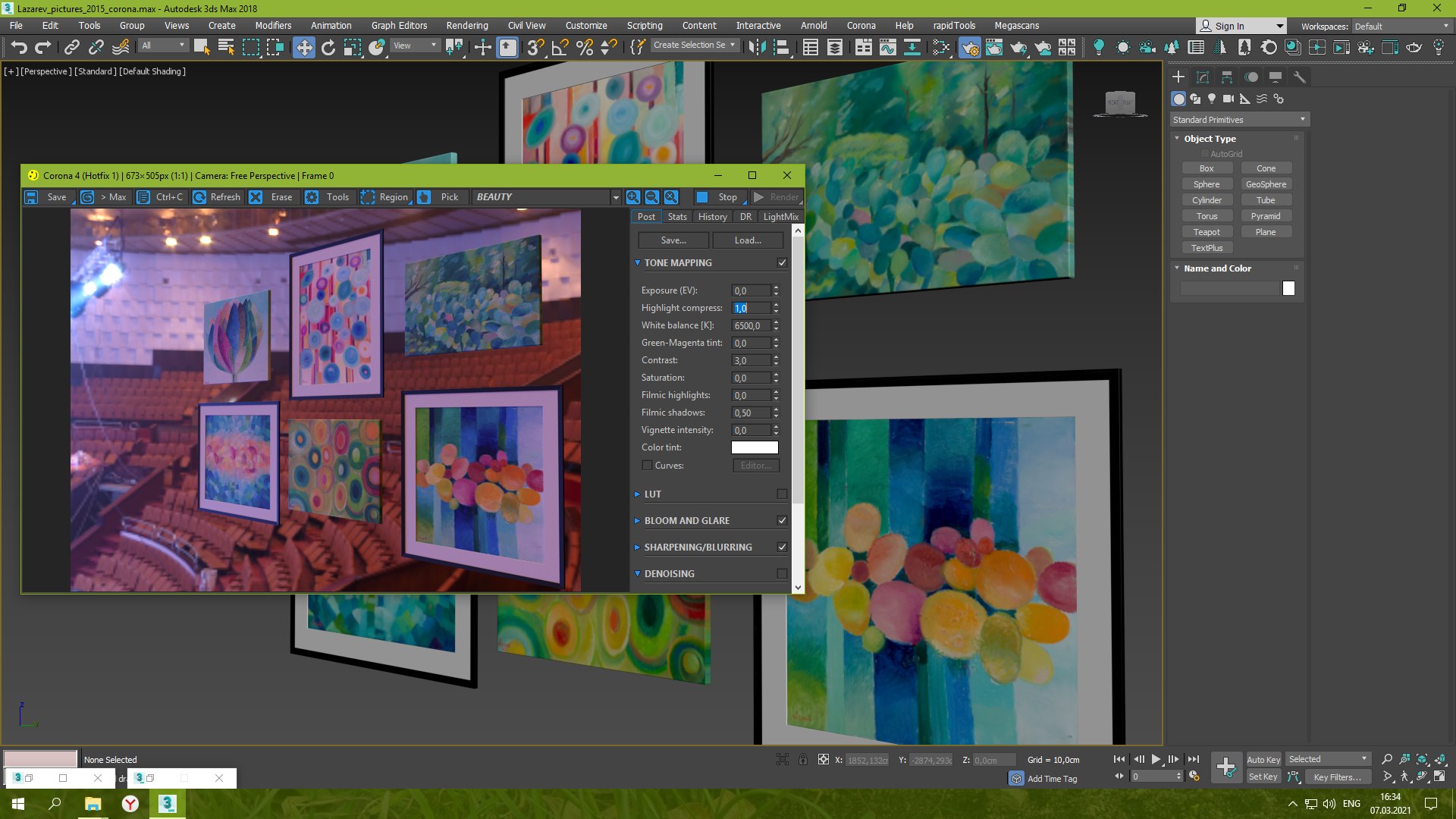Open File Explorer from the taskbar
Viewport: 1456px width, 819px height.
coord(93,804)
